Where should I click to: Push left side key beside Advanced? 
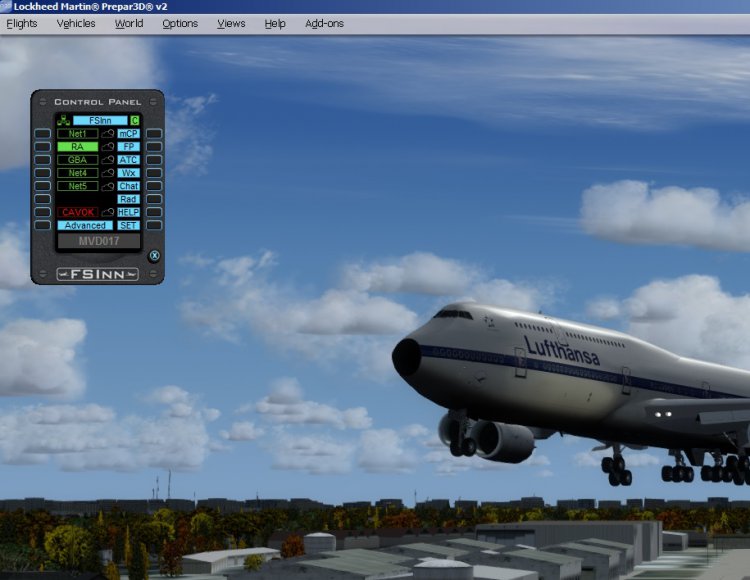(x=43, y=225)
